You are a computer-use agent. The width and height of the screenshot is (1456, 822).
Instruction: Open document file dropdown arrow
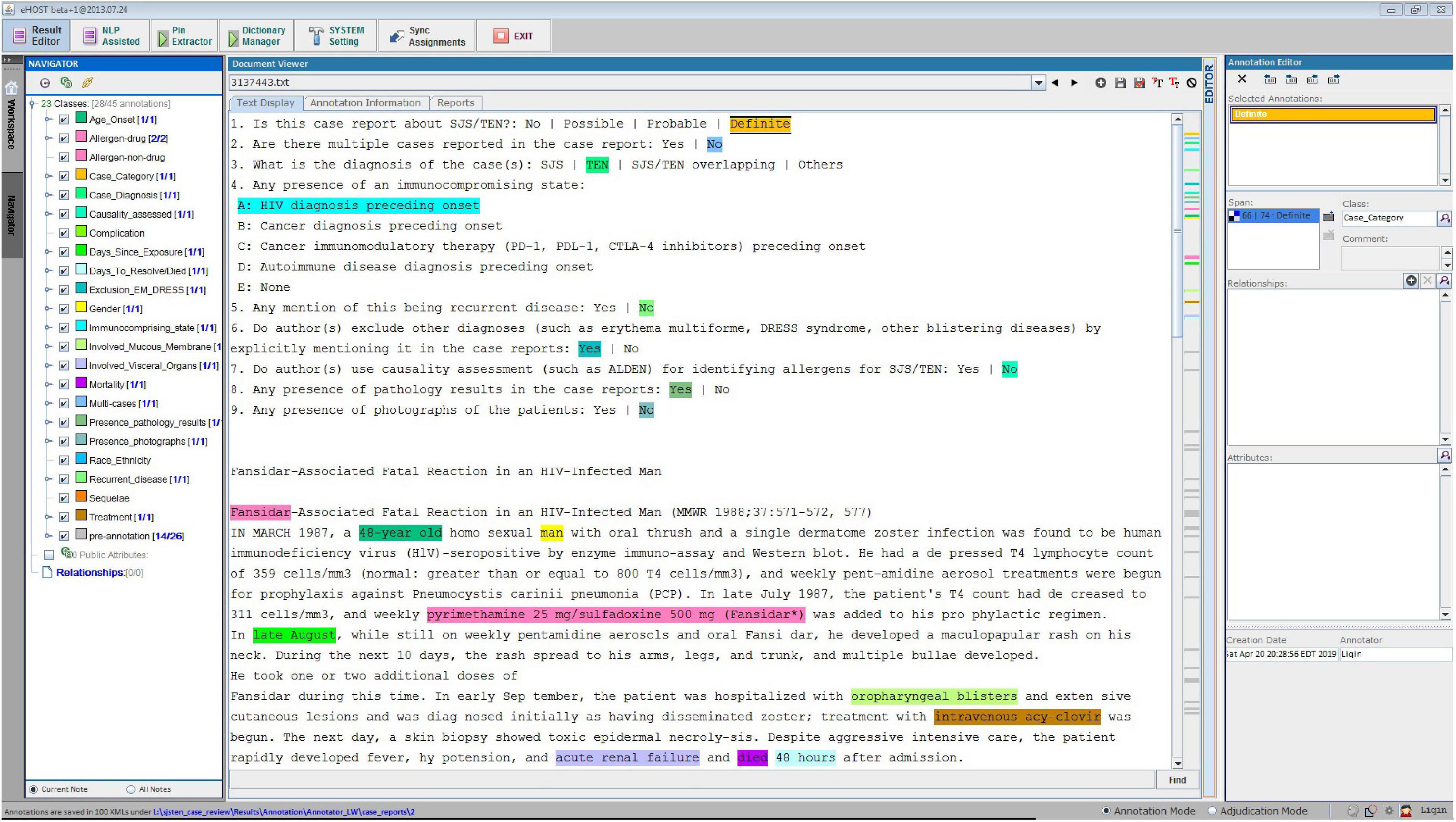(x=1039, y=83)
